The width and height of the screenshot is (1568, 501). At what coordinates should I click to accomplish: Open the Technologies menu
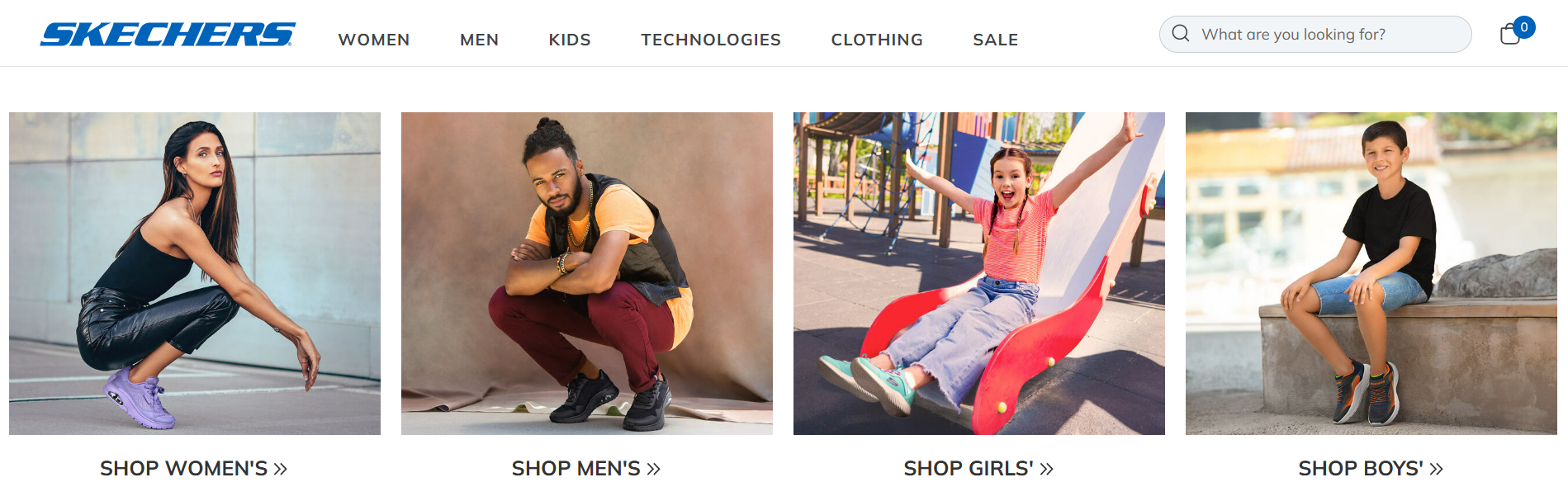point(711,40)
